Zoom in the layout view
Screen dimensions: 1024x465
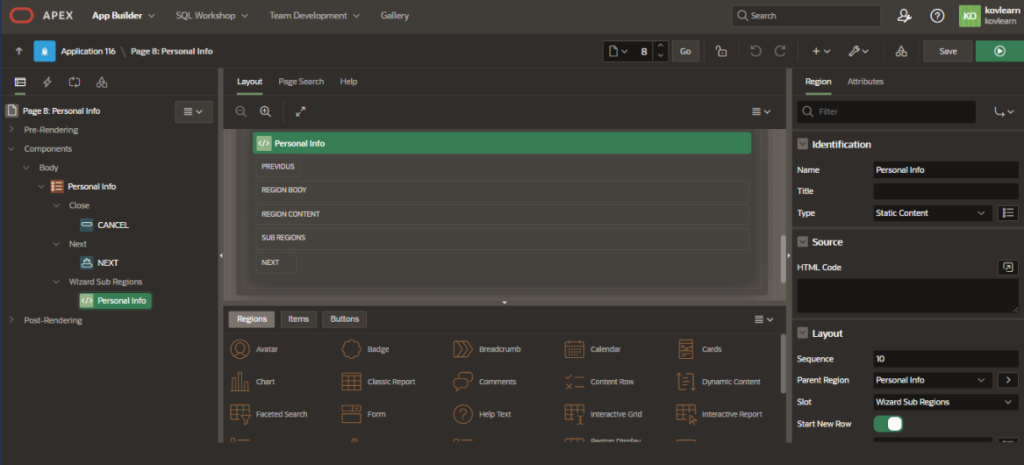(265, 112)
